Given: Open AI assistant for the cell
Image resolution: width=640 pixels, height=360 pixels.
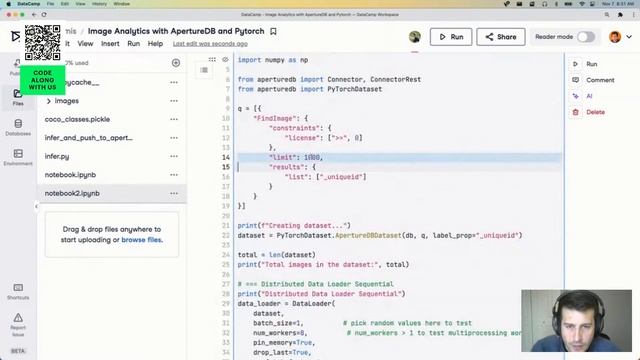Looking at the screenshot, I should (x=582, y=96).
